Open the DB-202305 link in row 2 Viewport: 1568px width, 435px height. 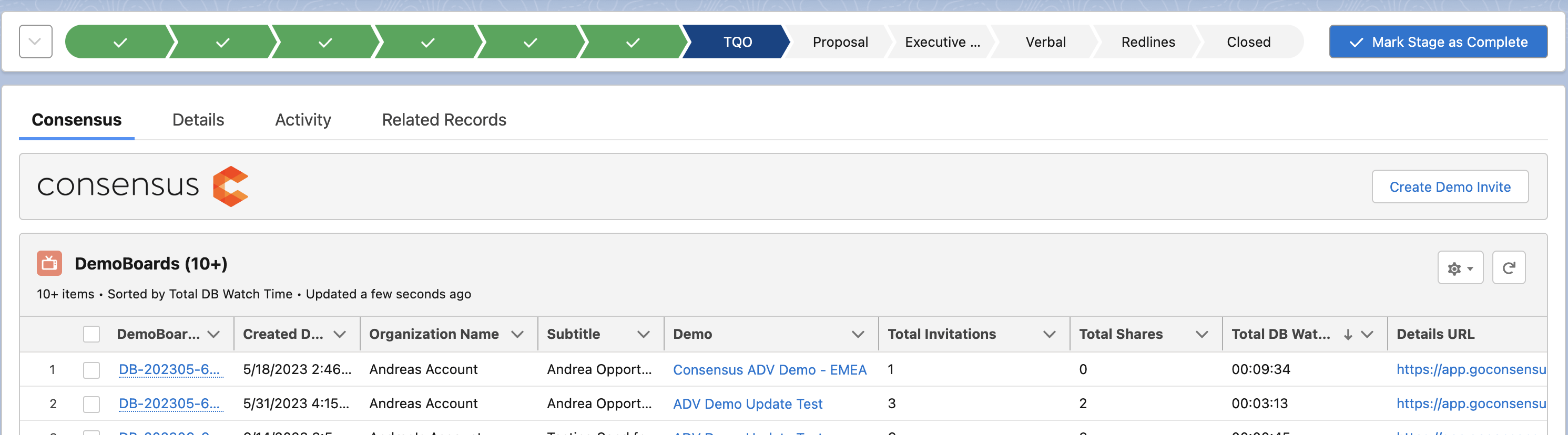(x=170, y=403)
